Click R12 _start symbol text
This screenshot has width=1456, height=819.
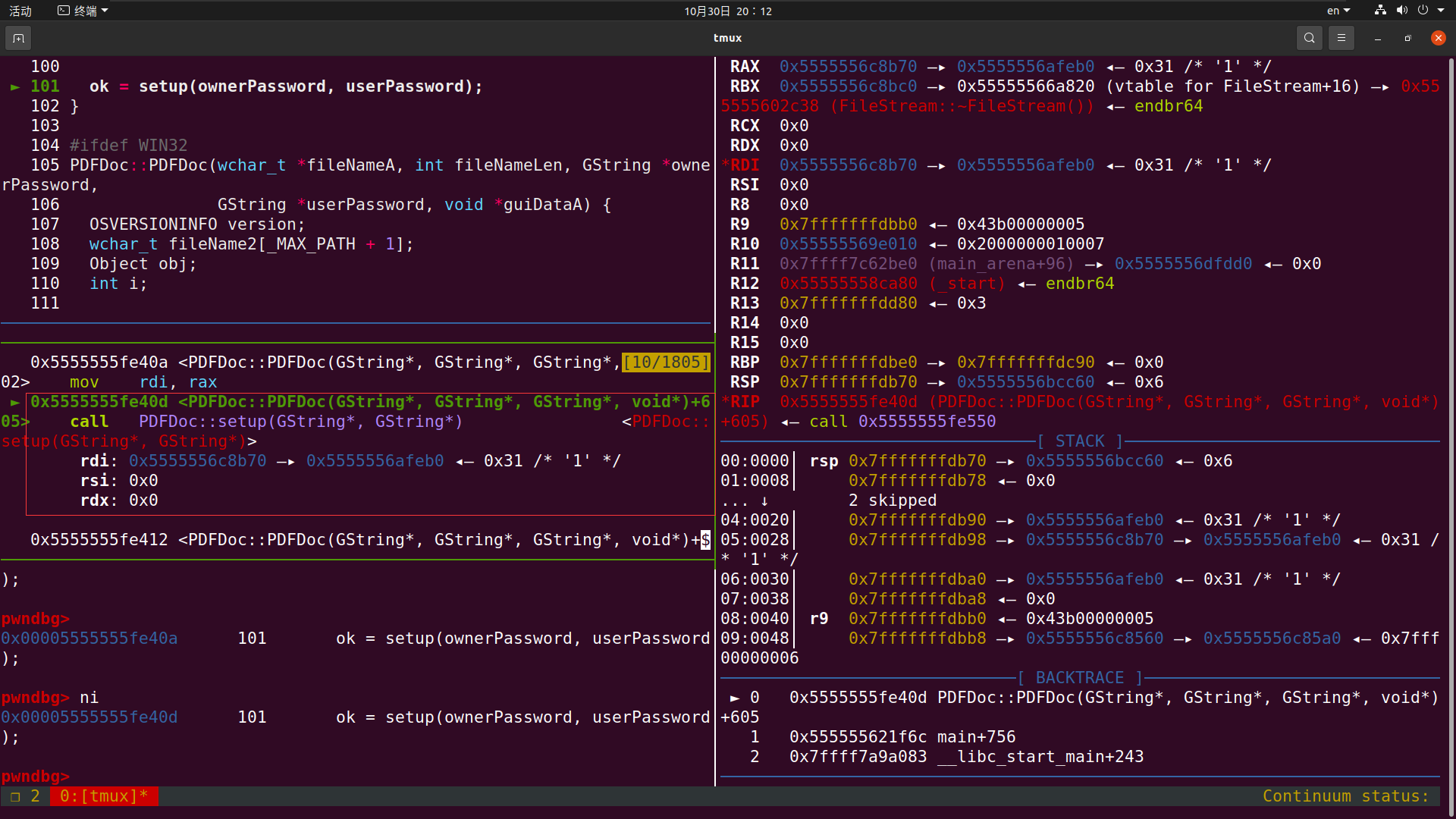click(967, 284)
